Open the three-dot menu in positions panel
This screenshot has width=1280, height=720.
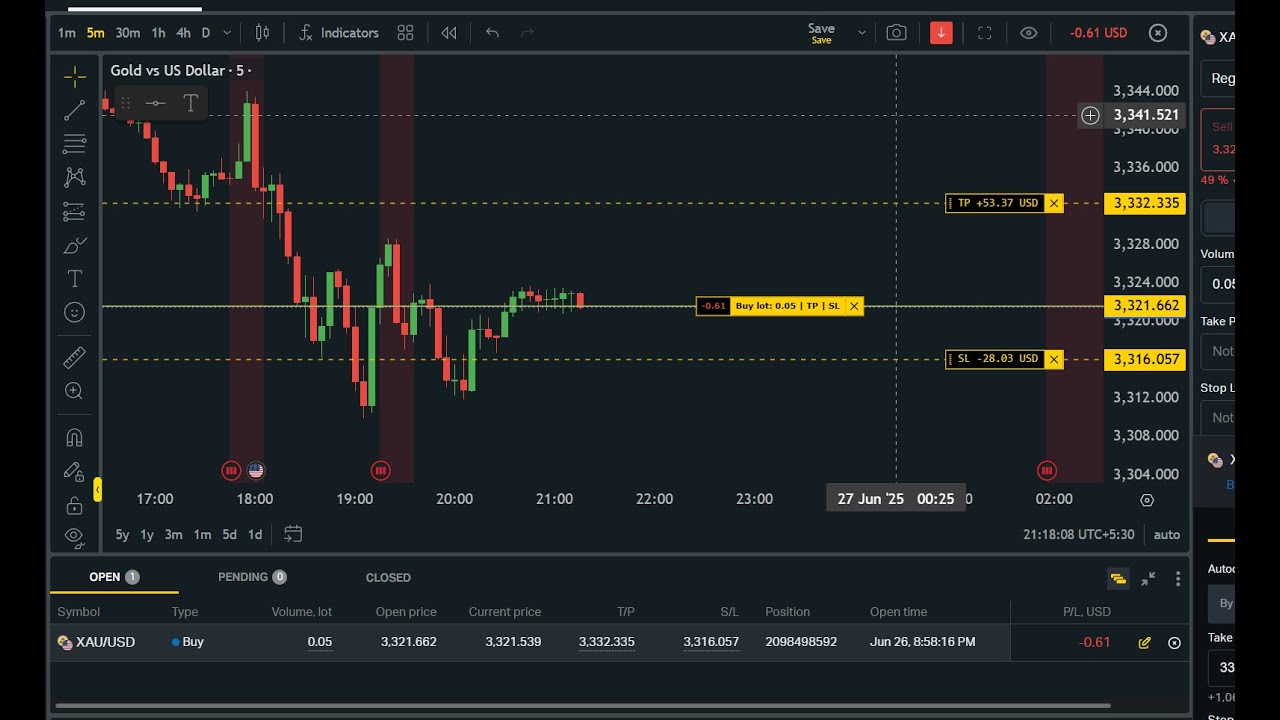coord(1178,578)
